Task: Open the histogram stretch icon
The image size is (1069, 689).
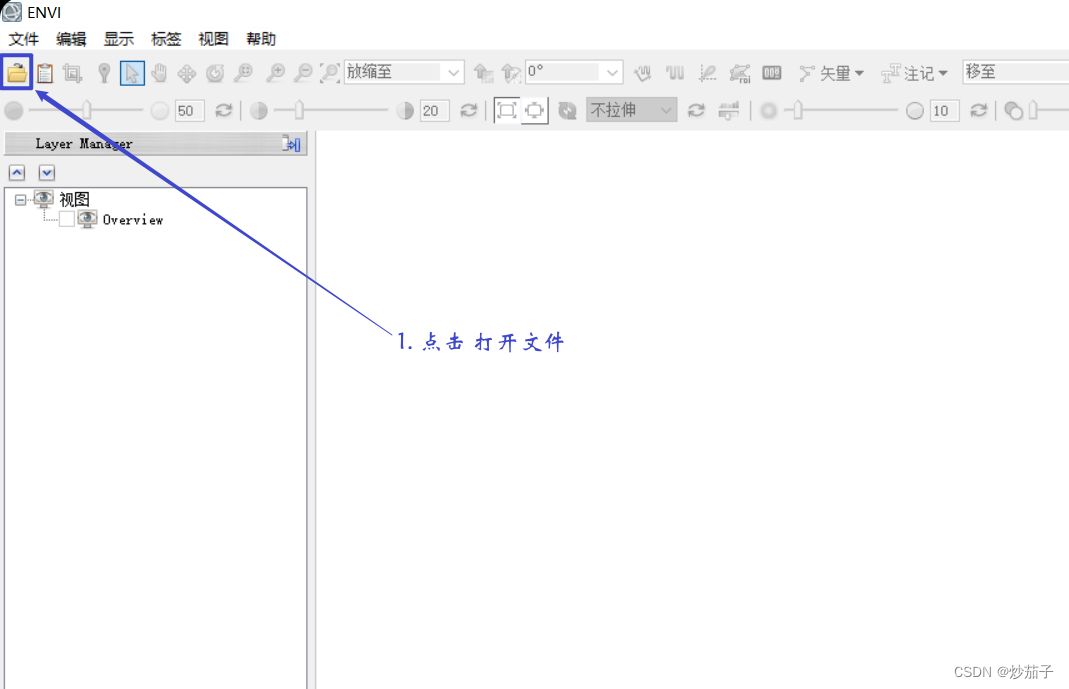Action: click(x=729, y=110)
